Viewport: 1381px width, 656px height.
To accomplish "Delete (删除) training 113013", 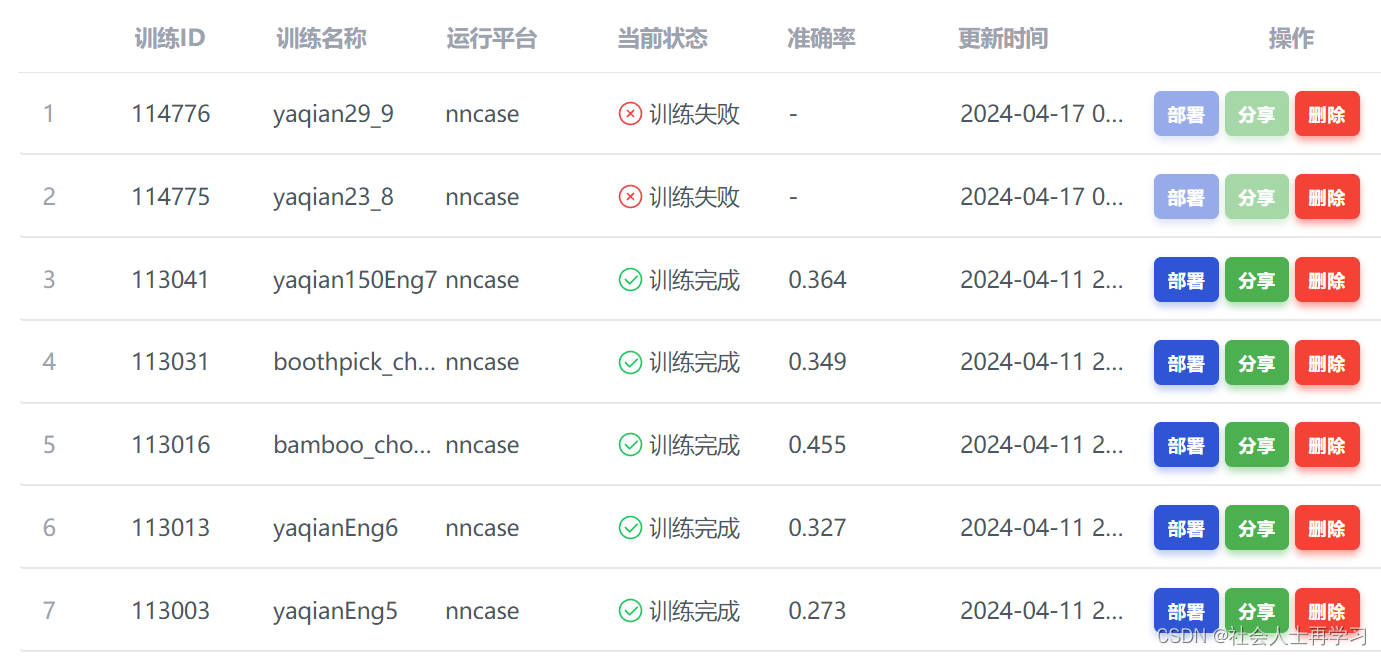I will 1327,528.
